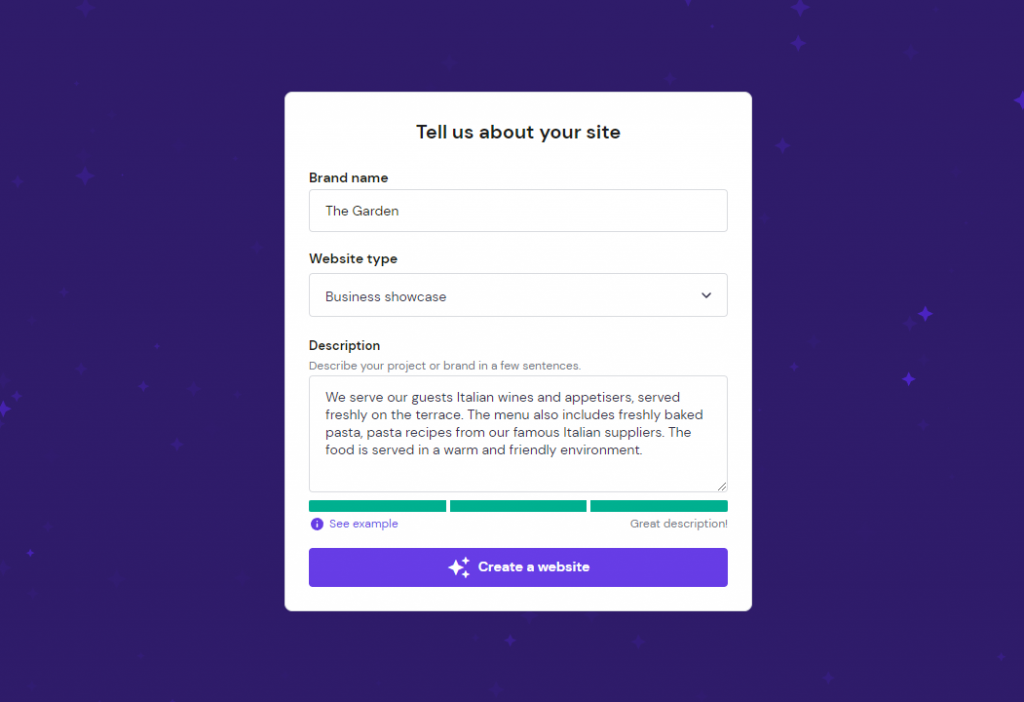Click the Website type field label

point(353,258)
